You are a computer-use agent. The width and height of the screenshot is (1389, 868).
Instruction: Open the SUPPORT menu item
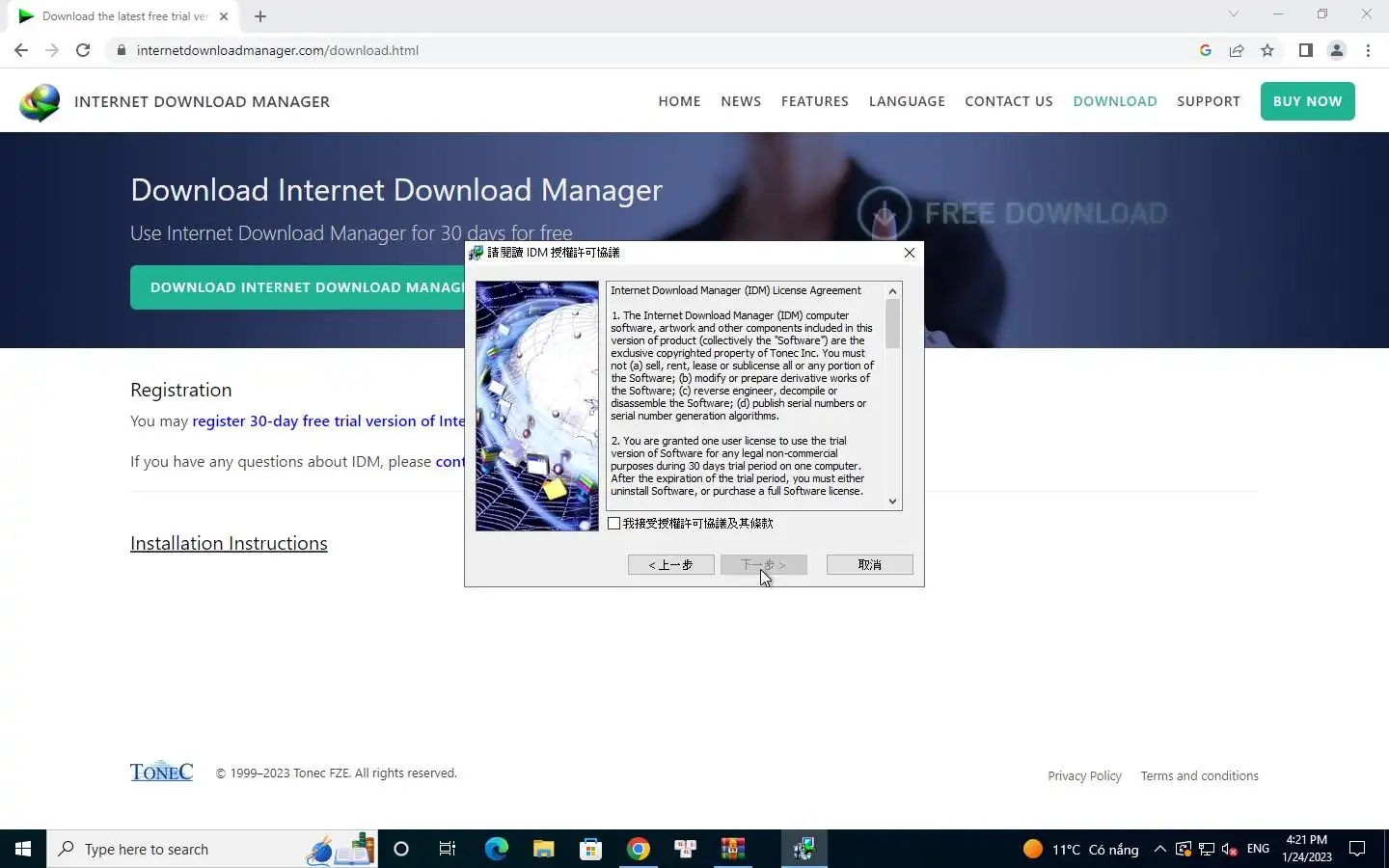1209,101
